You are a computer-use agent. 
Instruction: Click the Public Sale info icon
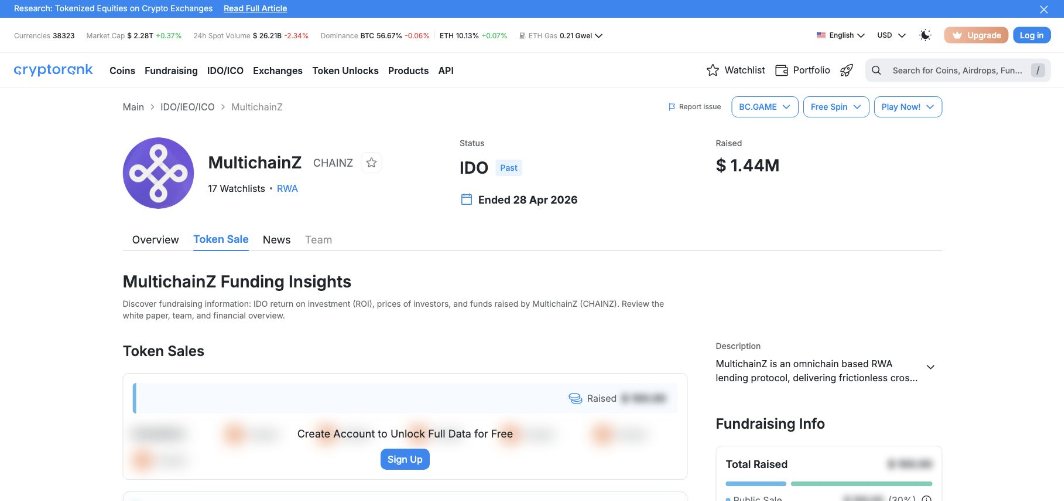pos(926,500)
